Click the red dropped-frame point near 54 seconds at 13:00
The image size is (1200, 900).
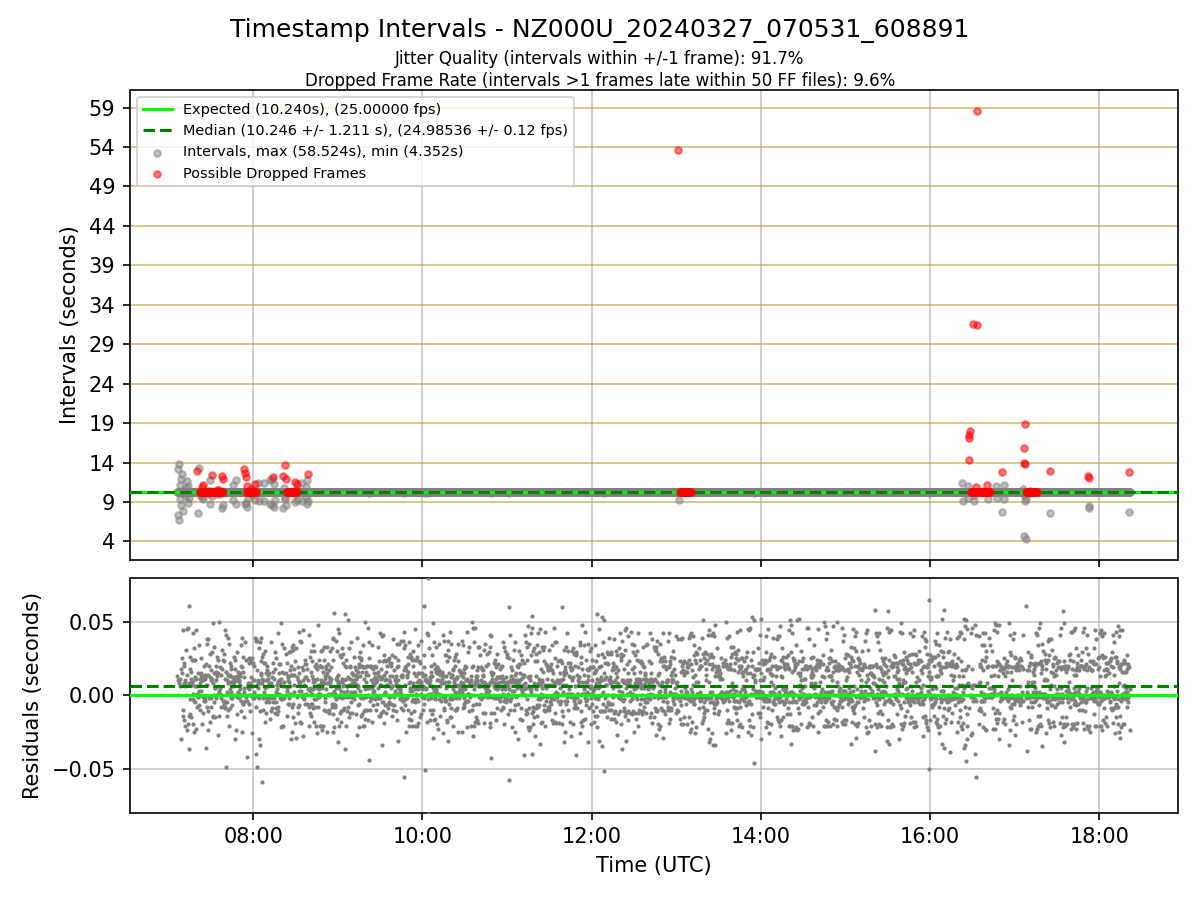(678, 150)
